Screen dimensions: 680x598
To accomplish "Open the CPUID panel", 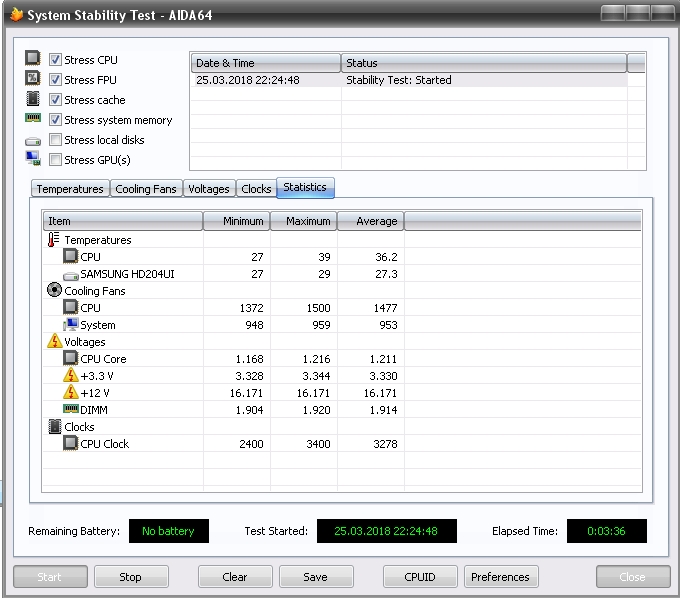I will (x=420, y=576).
